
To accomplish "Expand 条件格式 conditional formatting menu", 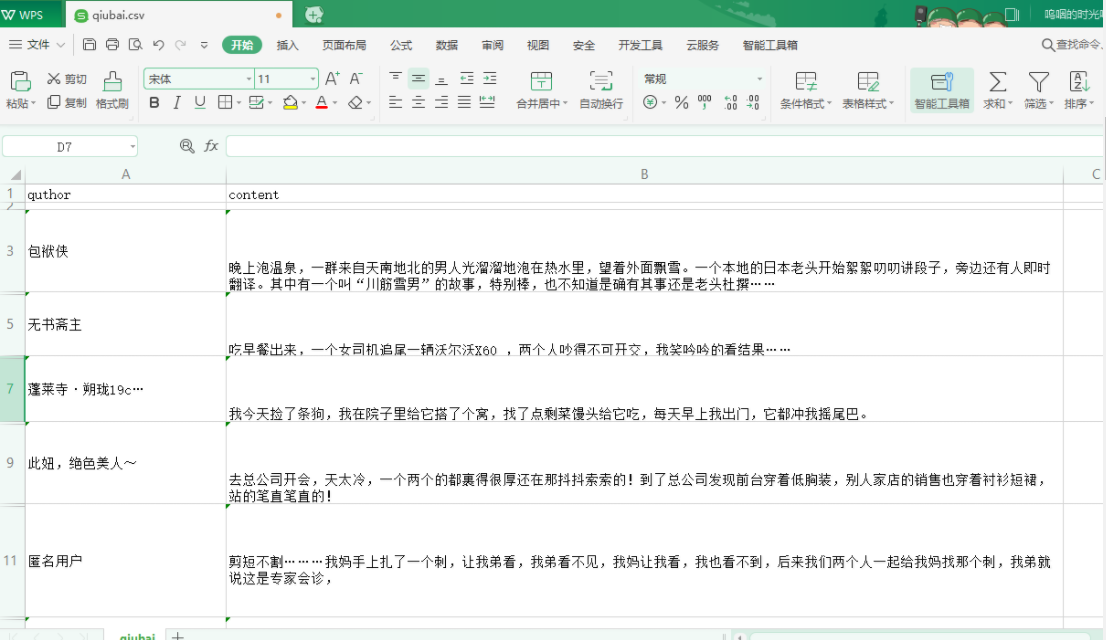I will pos(830,104).
